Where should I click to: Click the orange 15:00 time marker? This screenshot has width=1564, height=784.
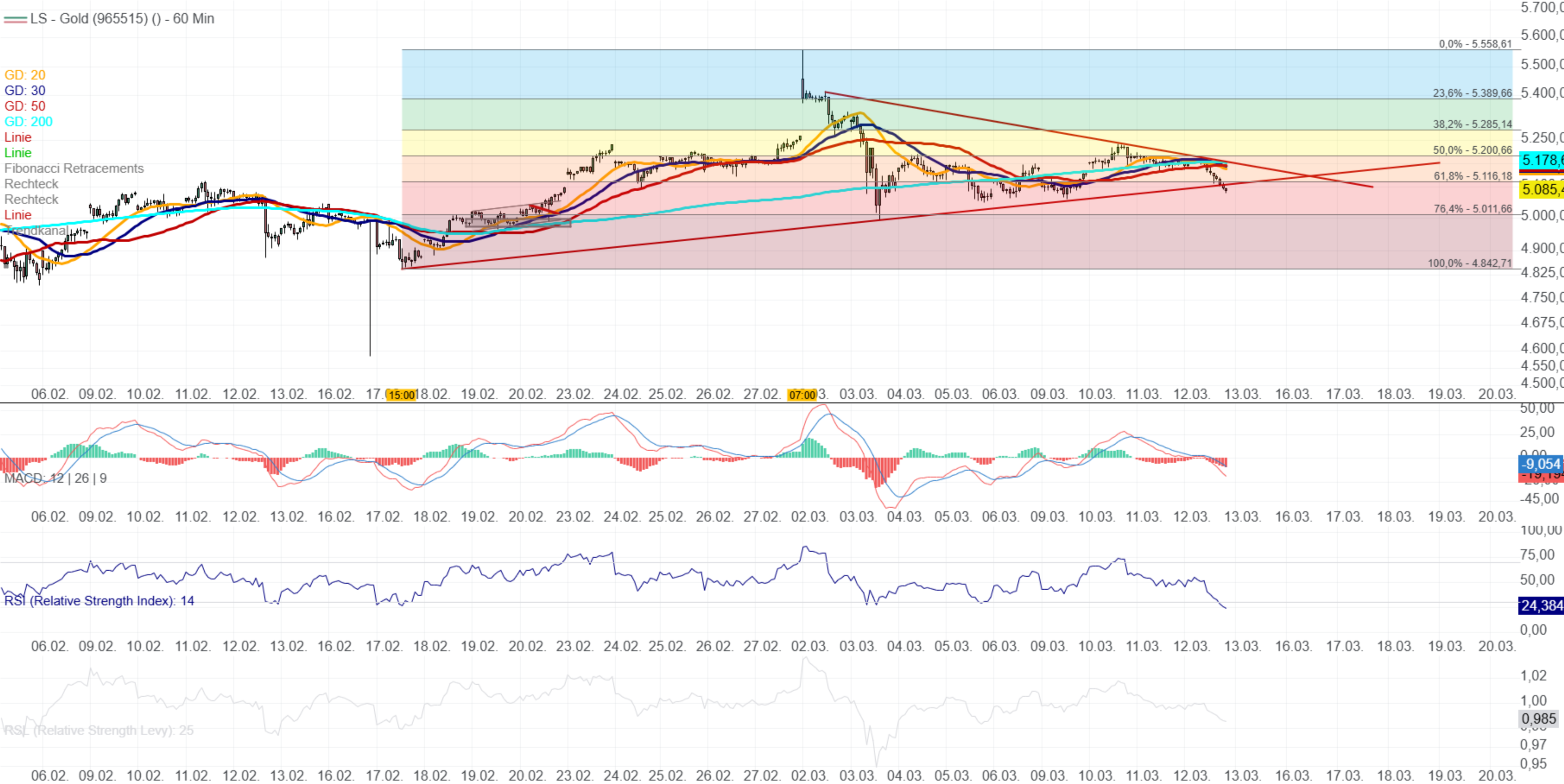(x=401, y=395)
